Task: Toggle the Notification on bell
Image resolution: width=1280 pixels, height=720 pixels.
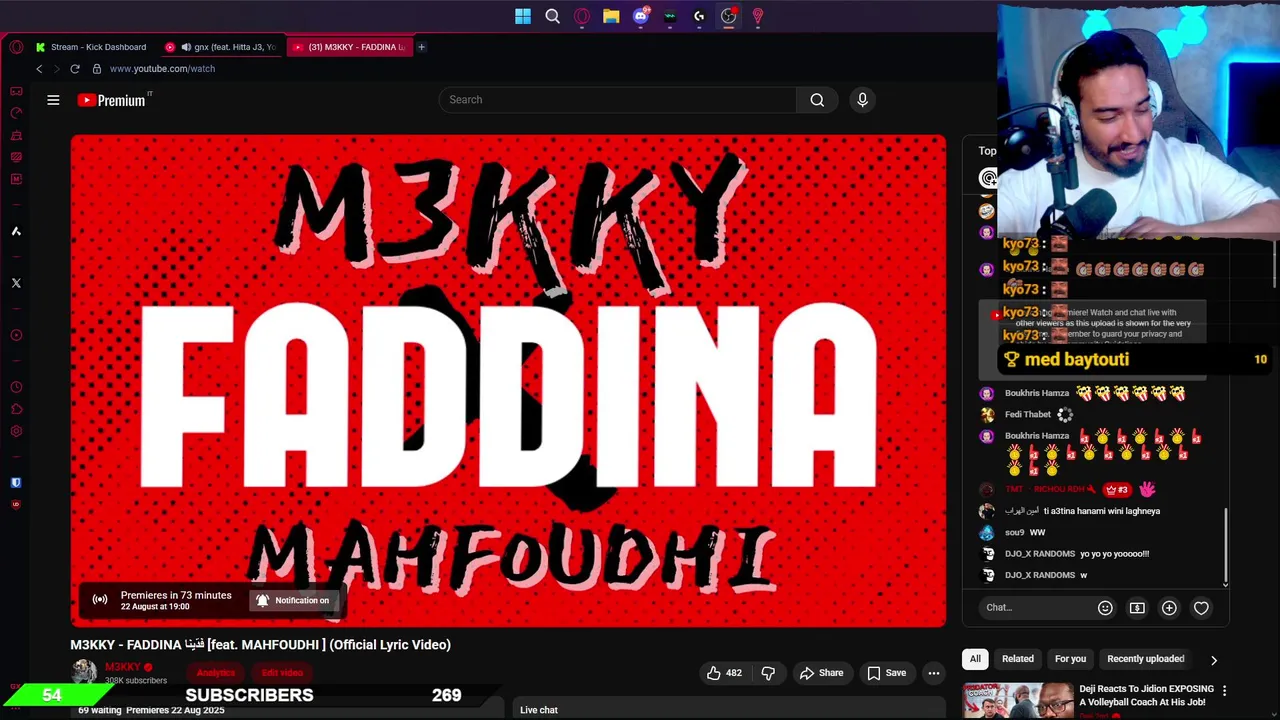Action: coord(292,601)
